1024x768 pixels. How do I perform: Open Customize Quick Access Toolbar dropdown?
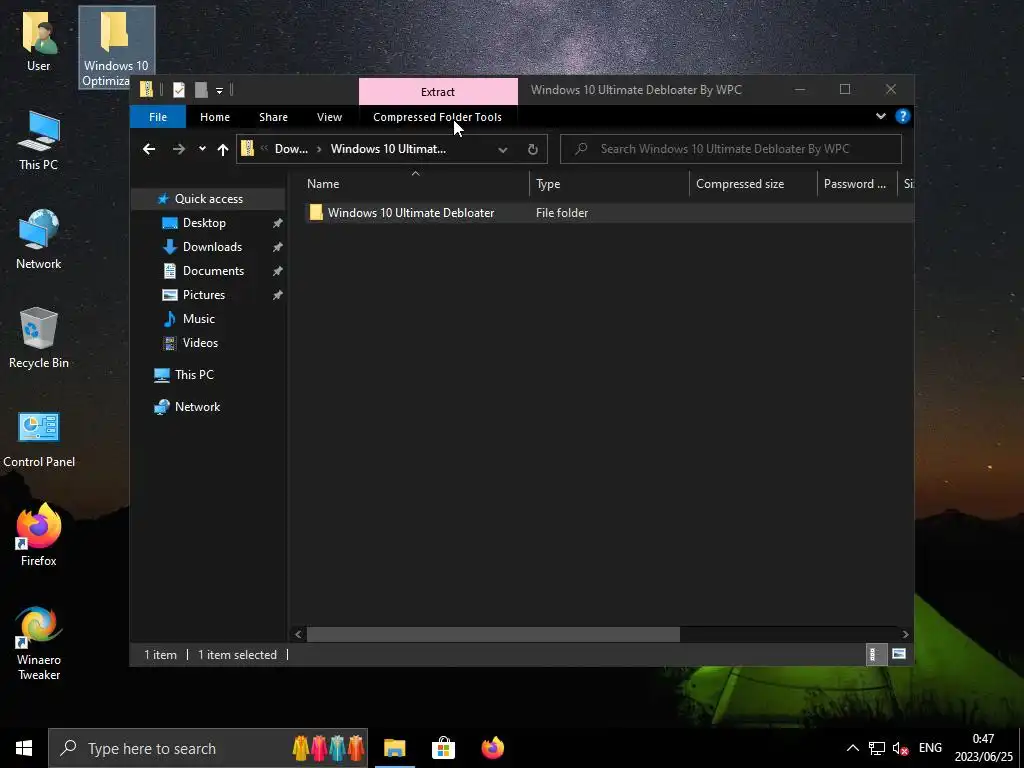coord(219,90)
